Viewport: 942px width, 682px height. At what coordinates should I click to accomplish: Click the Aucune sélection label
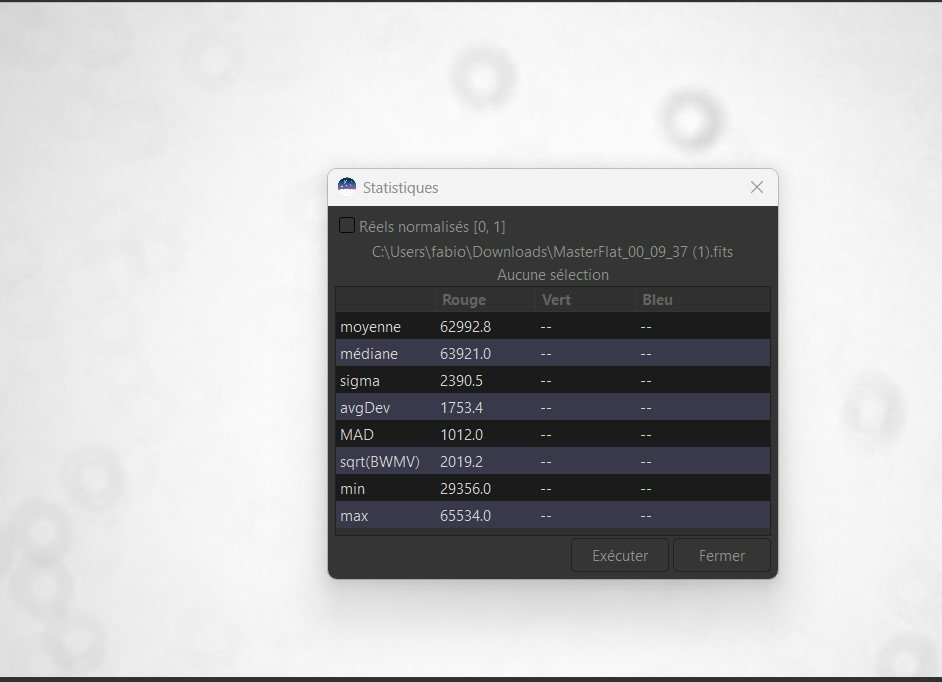pos(553,275)
